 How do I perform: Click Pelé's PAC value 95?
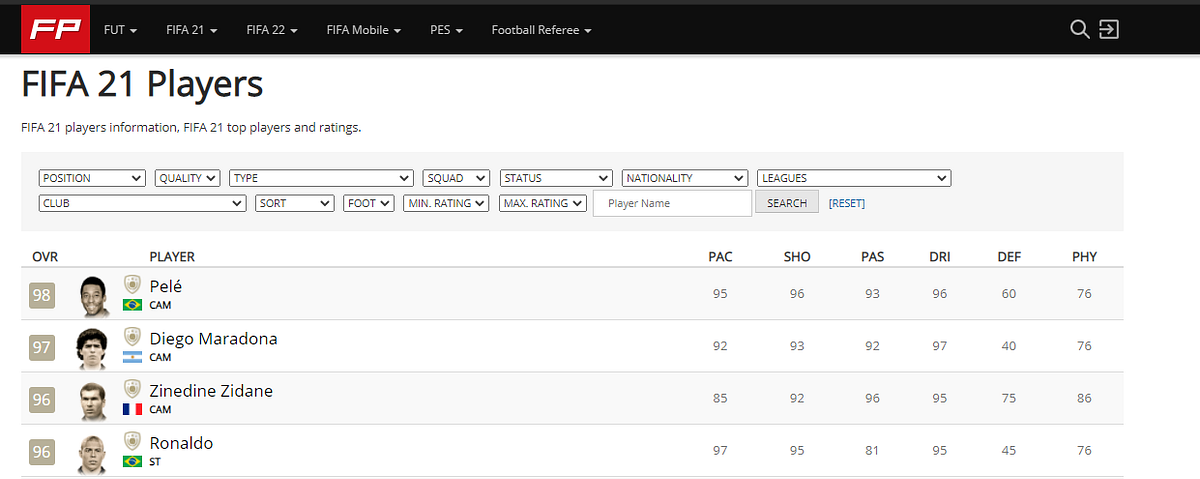coord(720,294)
